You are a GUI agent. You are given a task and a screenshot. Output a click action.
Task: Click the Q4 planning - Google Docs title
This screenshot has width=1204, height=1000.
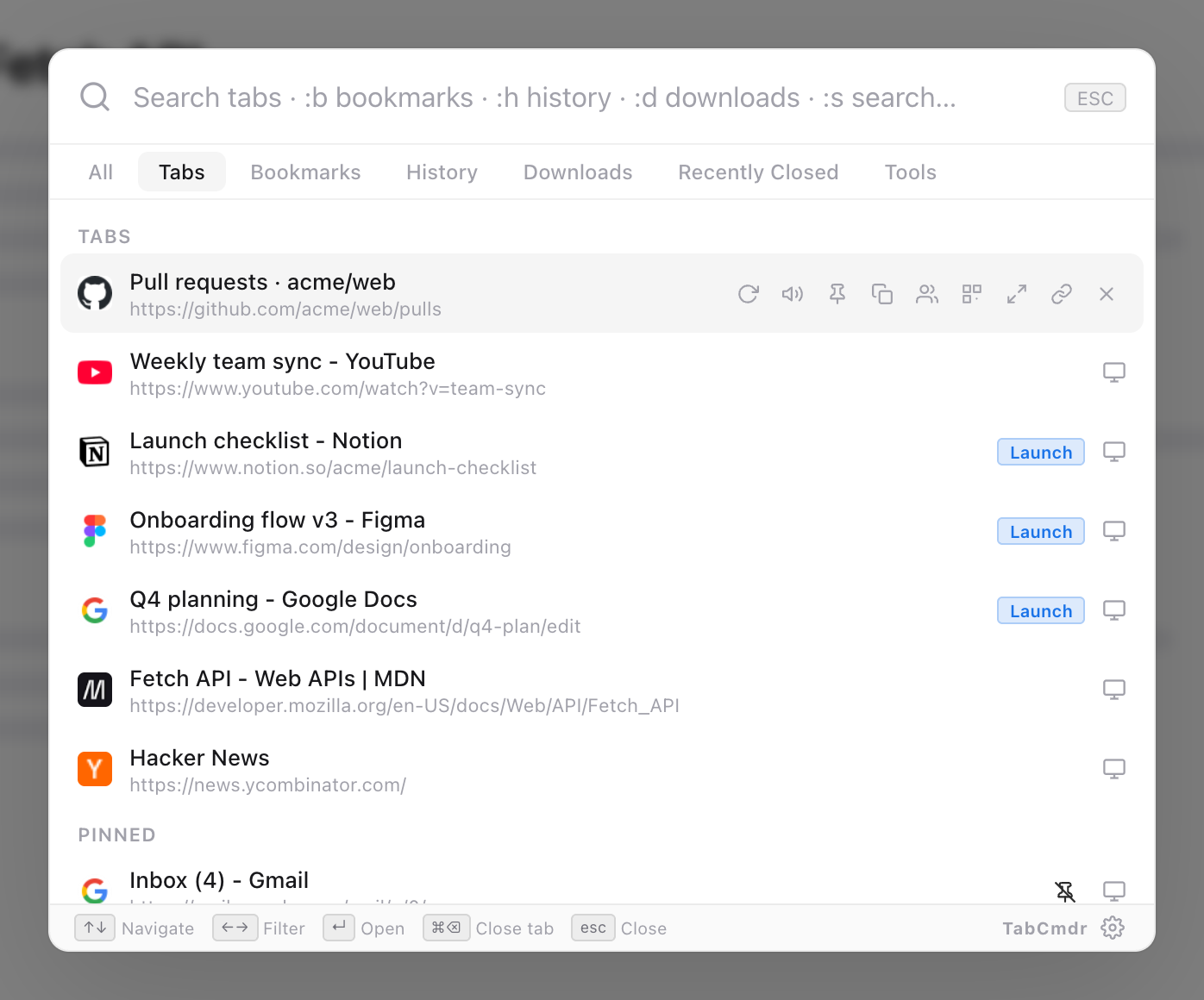[x=273, y=599]
